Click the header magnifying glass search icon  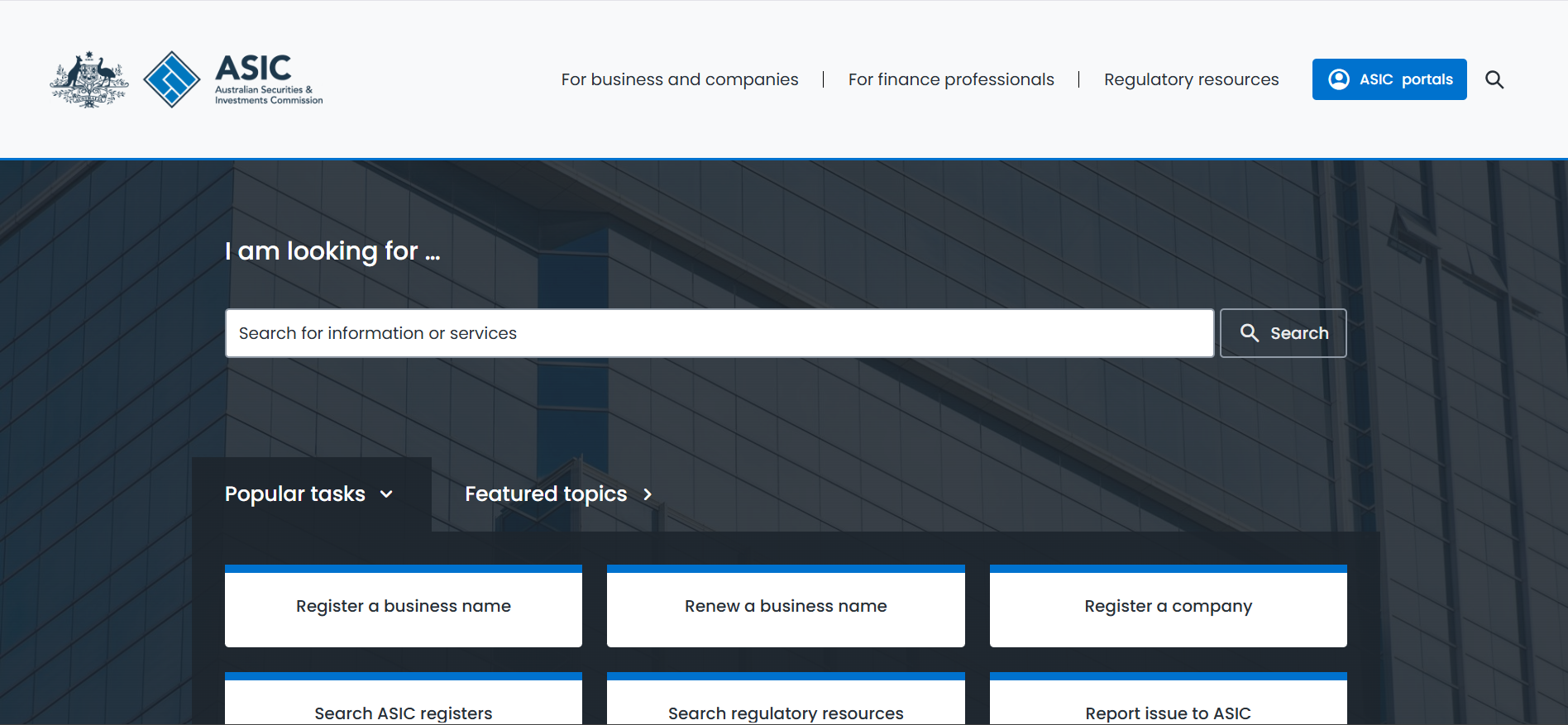coord(1494,79)
